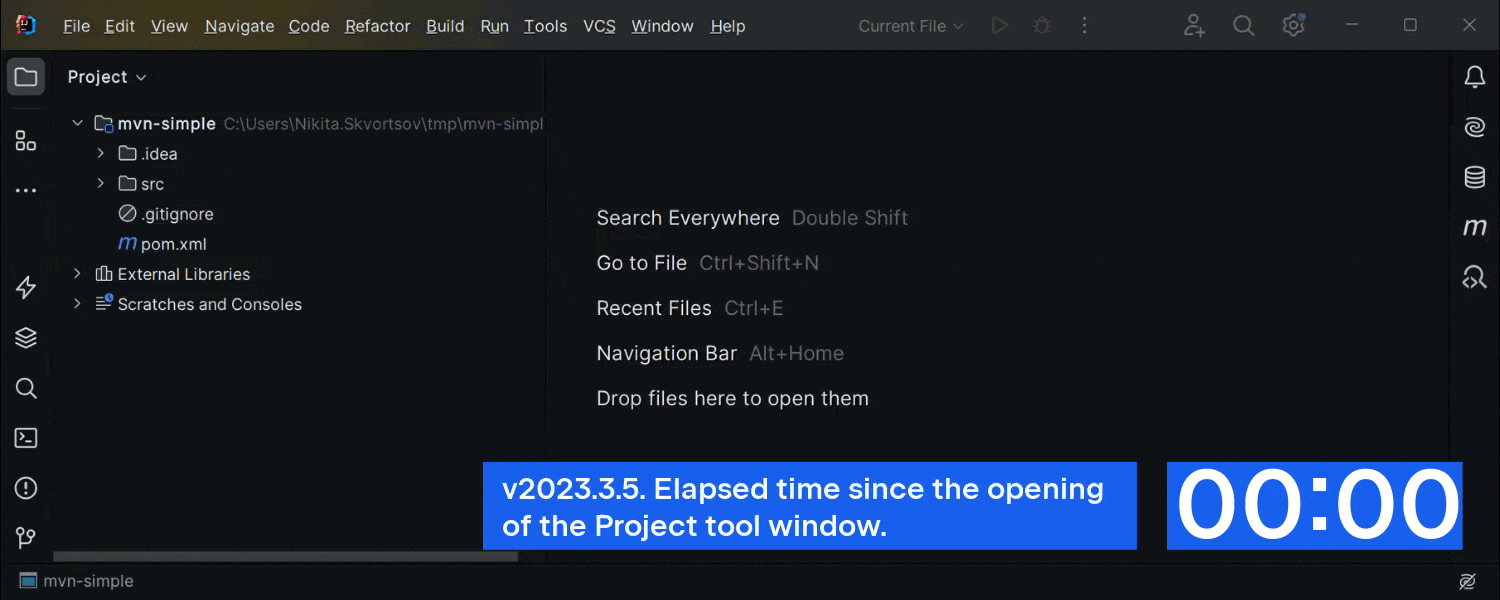The image size is (1500, 600).
Task: Expand the .idea folder
Action: 101,154
